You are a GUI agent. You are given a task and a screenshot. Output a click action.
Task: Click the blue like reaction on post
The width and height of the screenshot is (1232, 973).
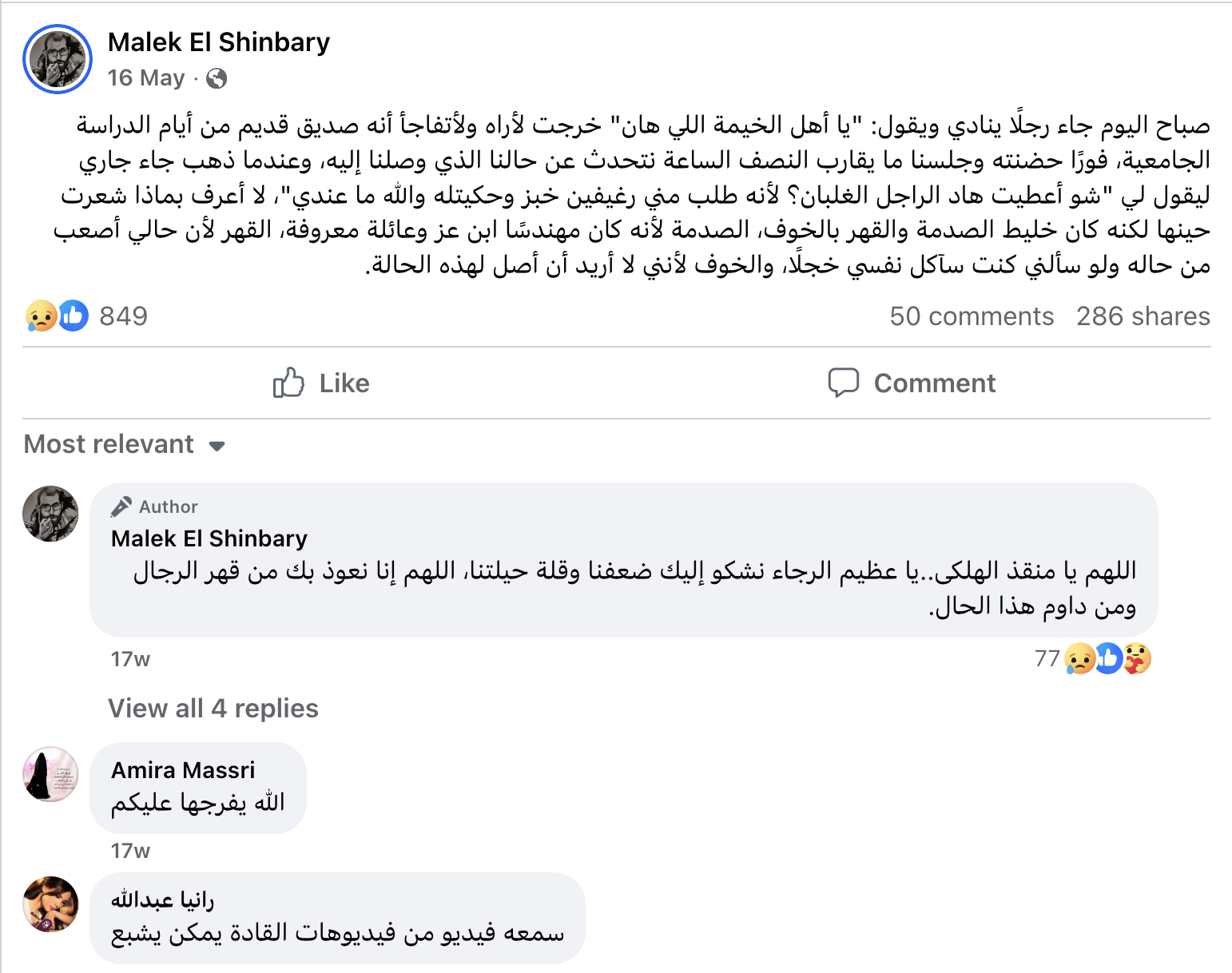[x=73, y=316]
